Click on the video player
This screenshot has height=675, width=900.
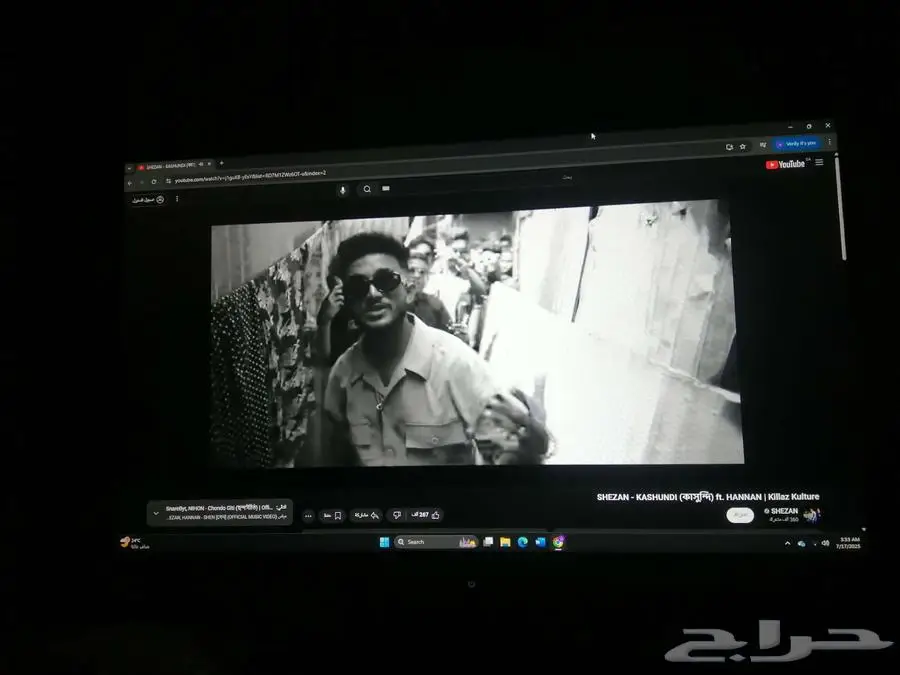tap(476, 333)
